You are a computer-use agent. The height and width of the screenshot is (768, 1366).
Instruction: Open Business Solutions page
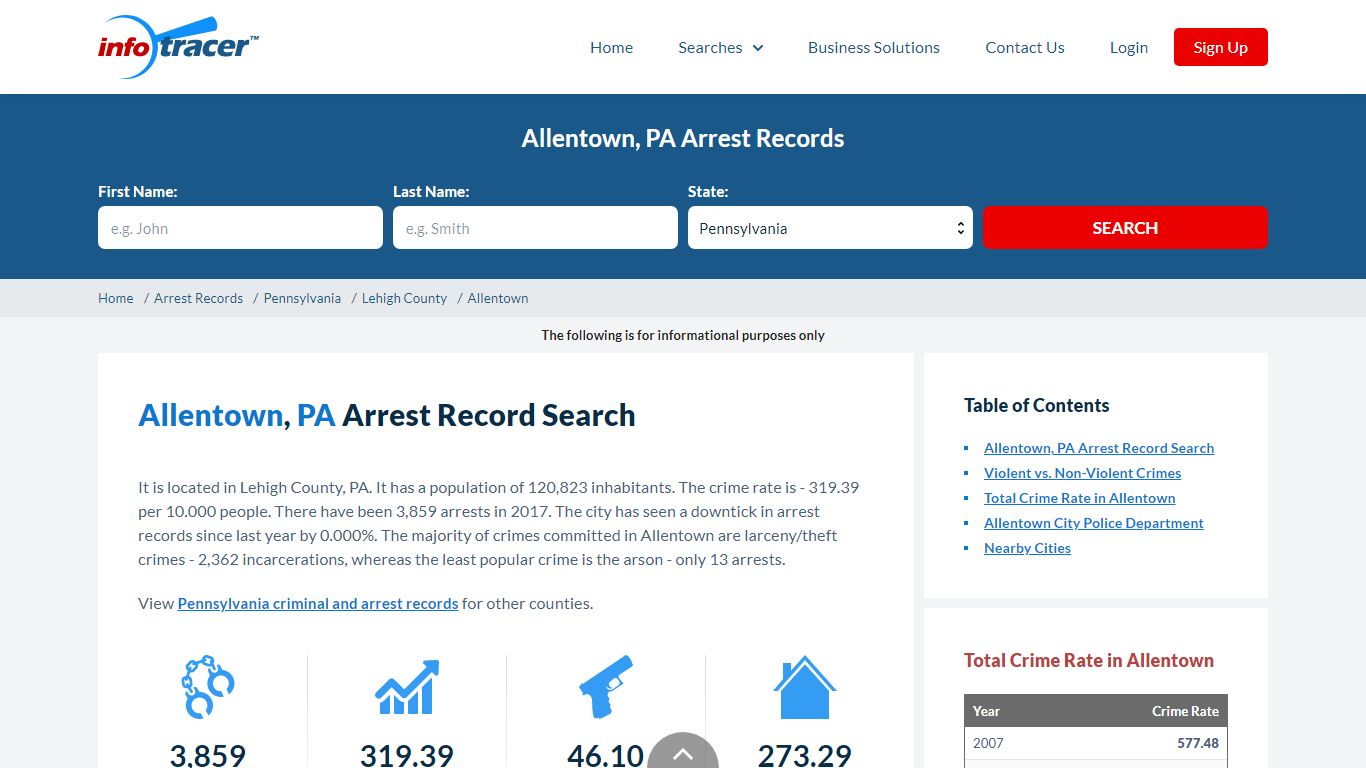pos(874,47)
